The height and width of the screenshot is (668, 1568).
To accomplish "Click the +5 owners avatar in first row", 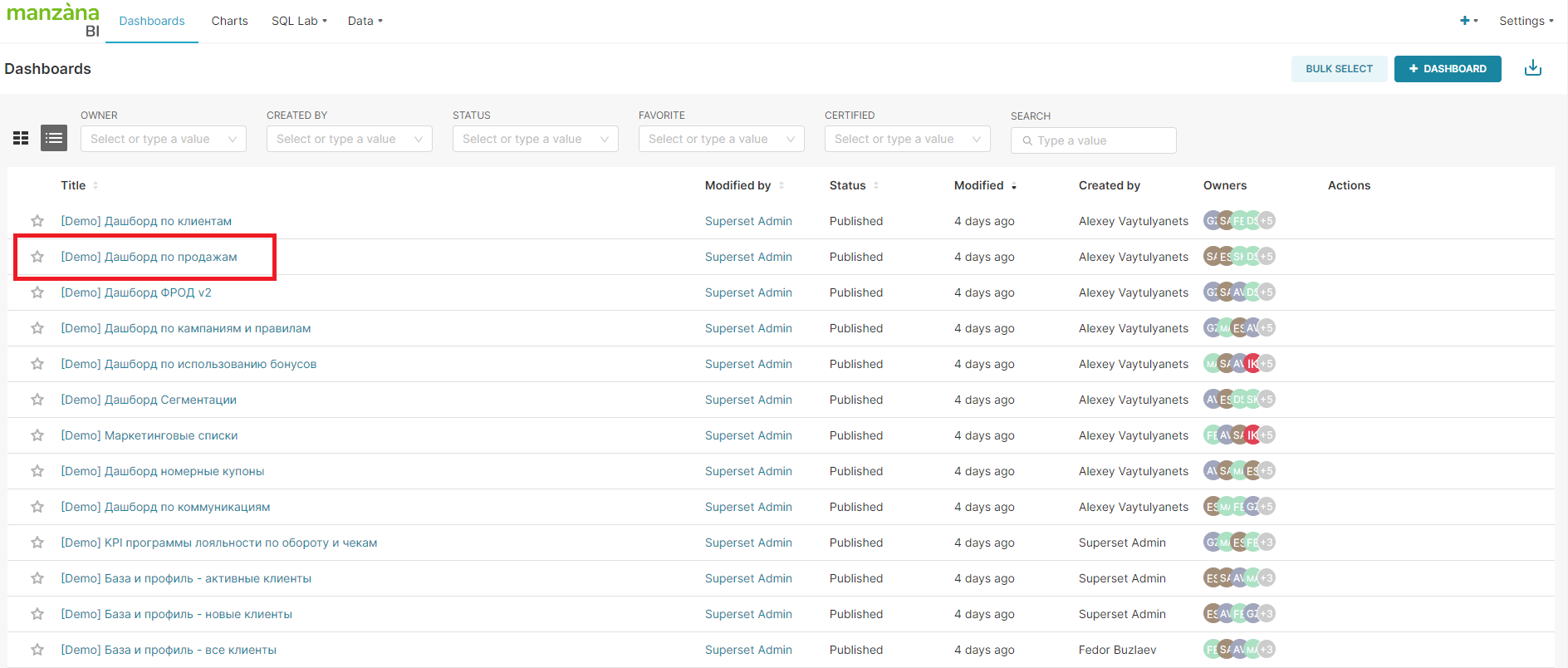I will [x=1266, y=221].
